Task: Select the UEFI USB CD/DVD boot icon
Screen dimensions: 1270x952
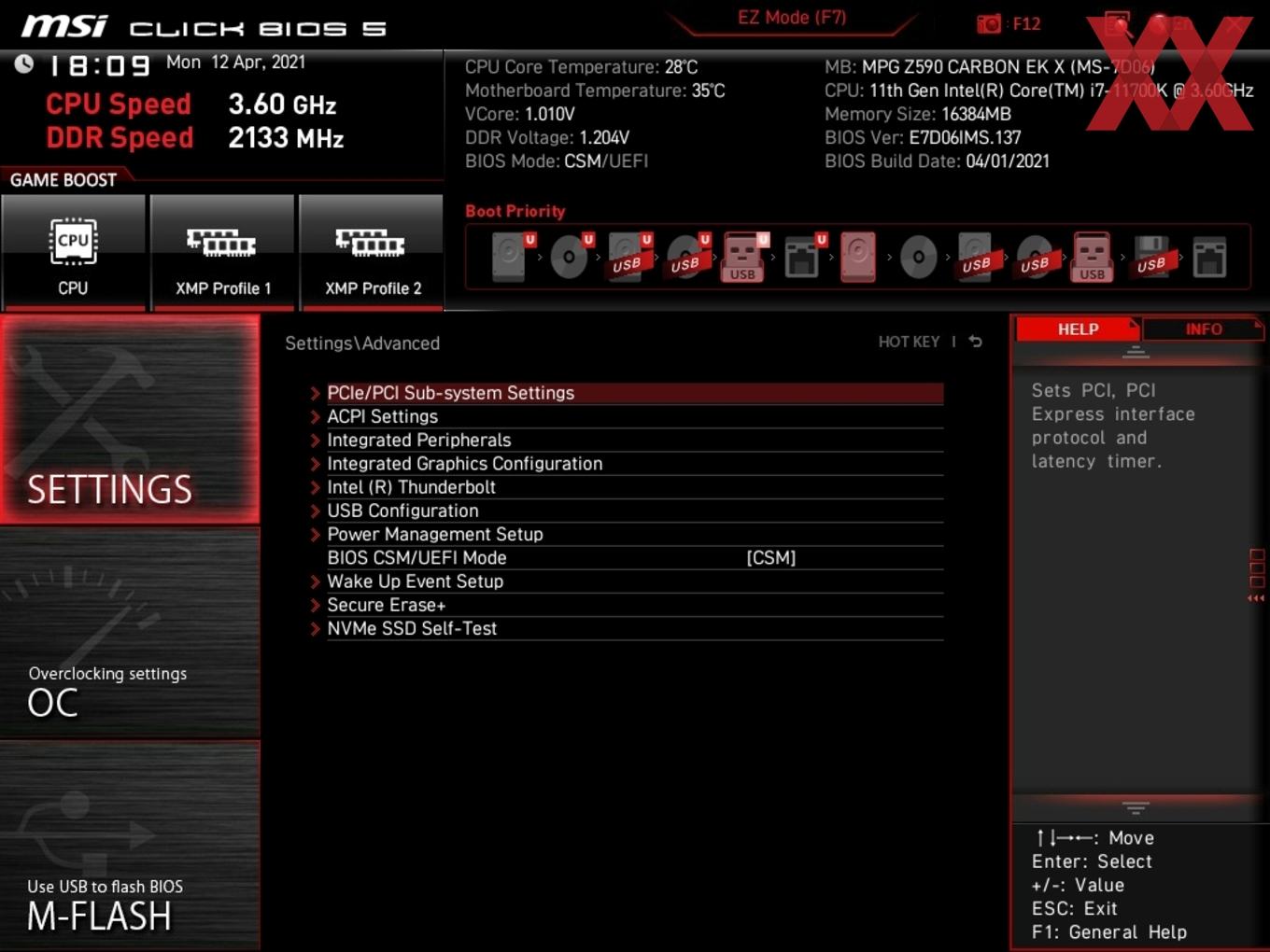Action: click(x=687, y=257)
